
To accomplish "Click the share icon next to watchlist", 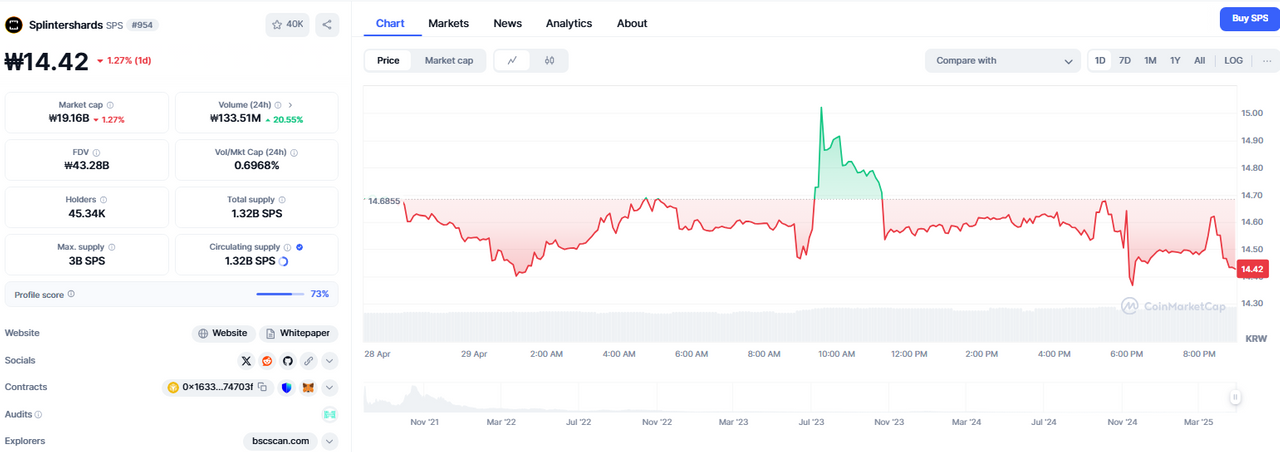I will point(327,24).
